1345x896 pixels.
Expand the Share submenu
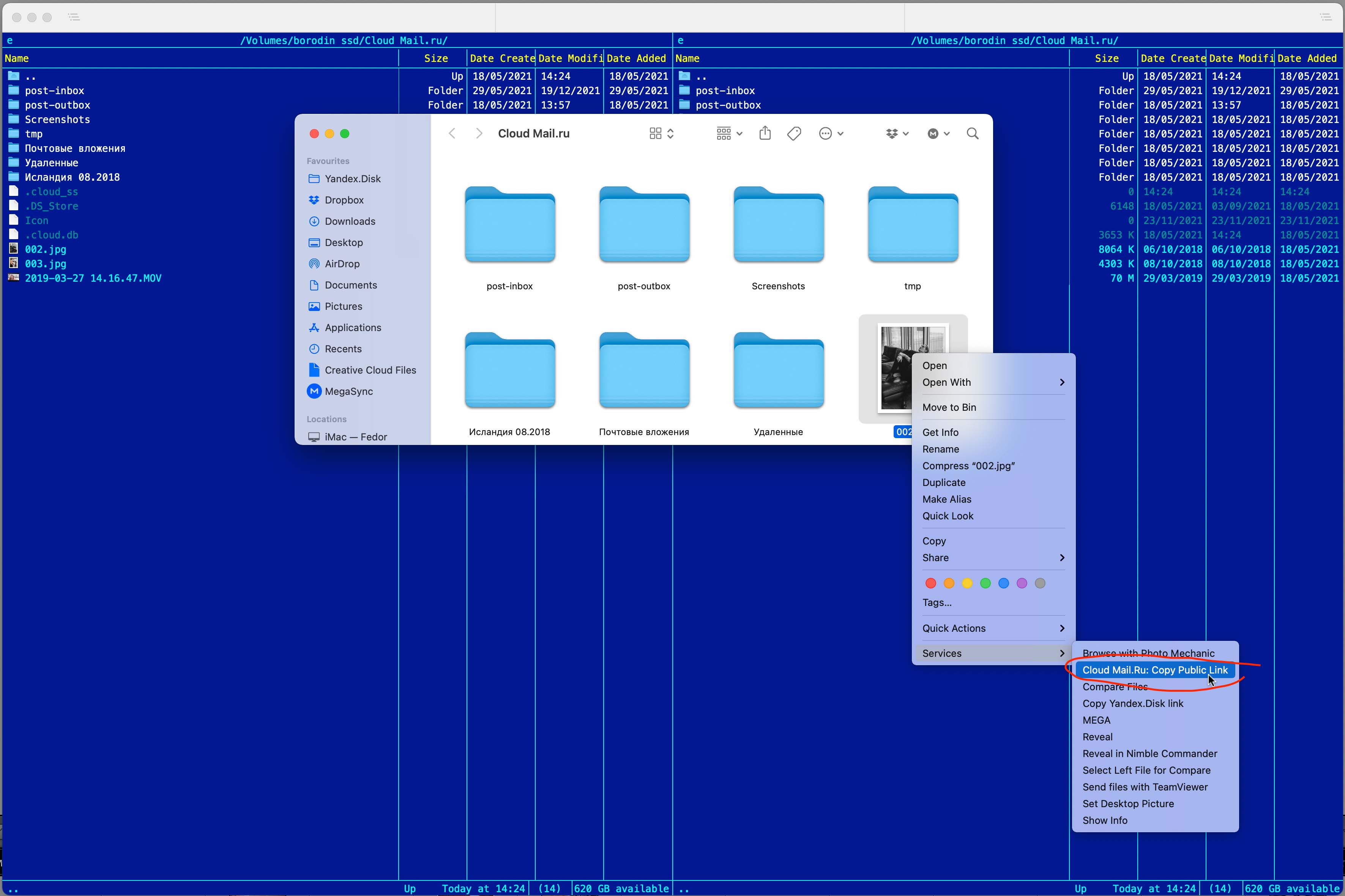point(993,558)
